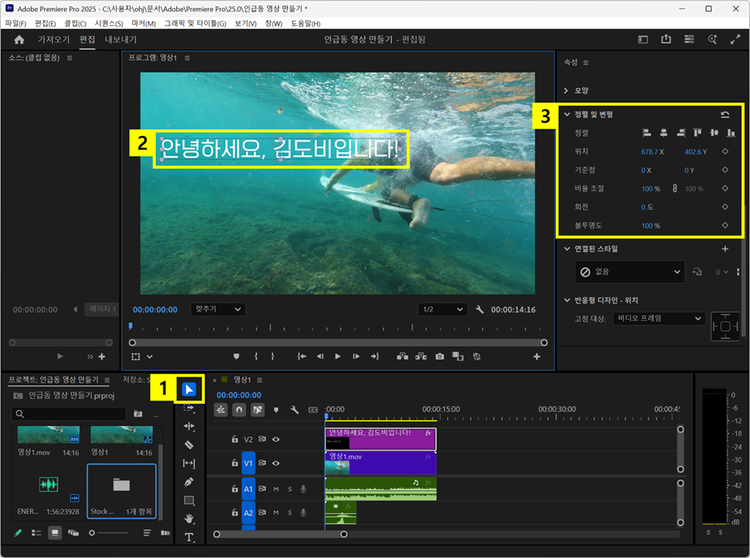Click the Home icon
Screen dimensions: 750x558
click(19, 40)
